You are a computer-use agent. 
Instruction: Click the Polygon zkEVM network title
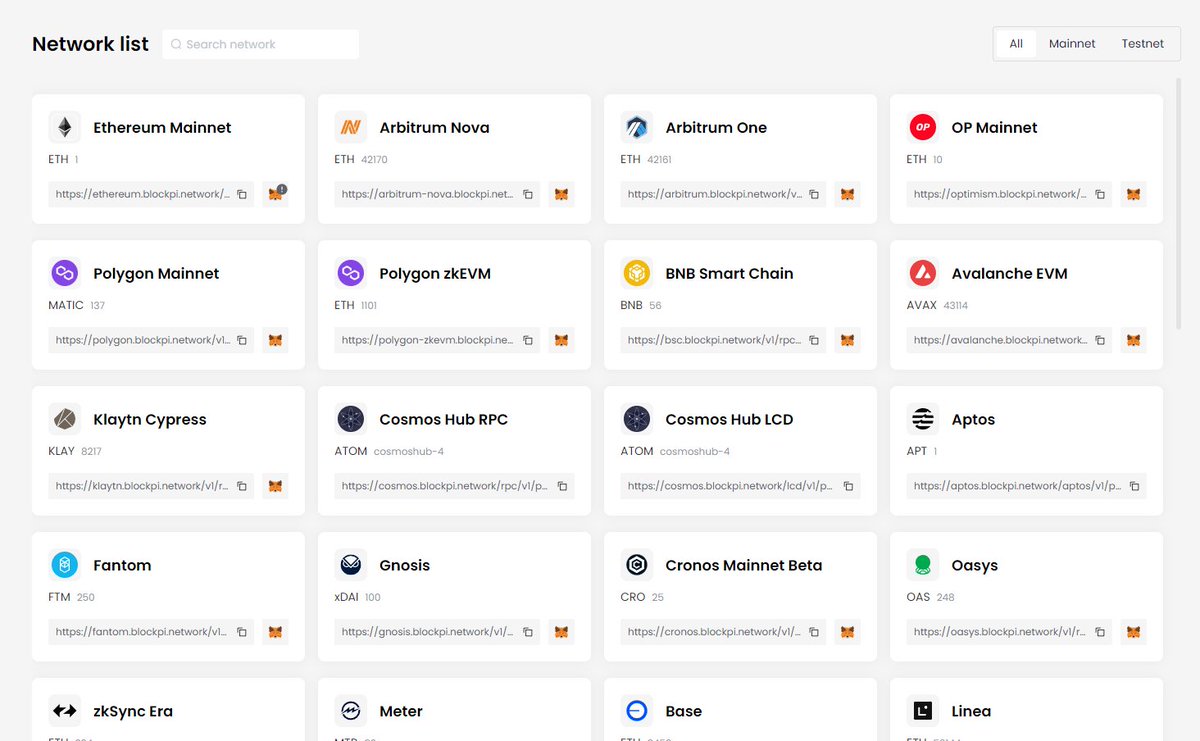(x=435, y=273)
